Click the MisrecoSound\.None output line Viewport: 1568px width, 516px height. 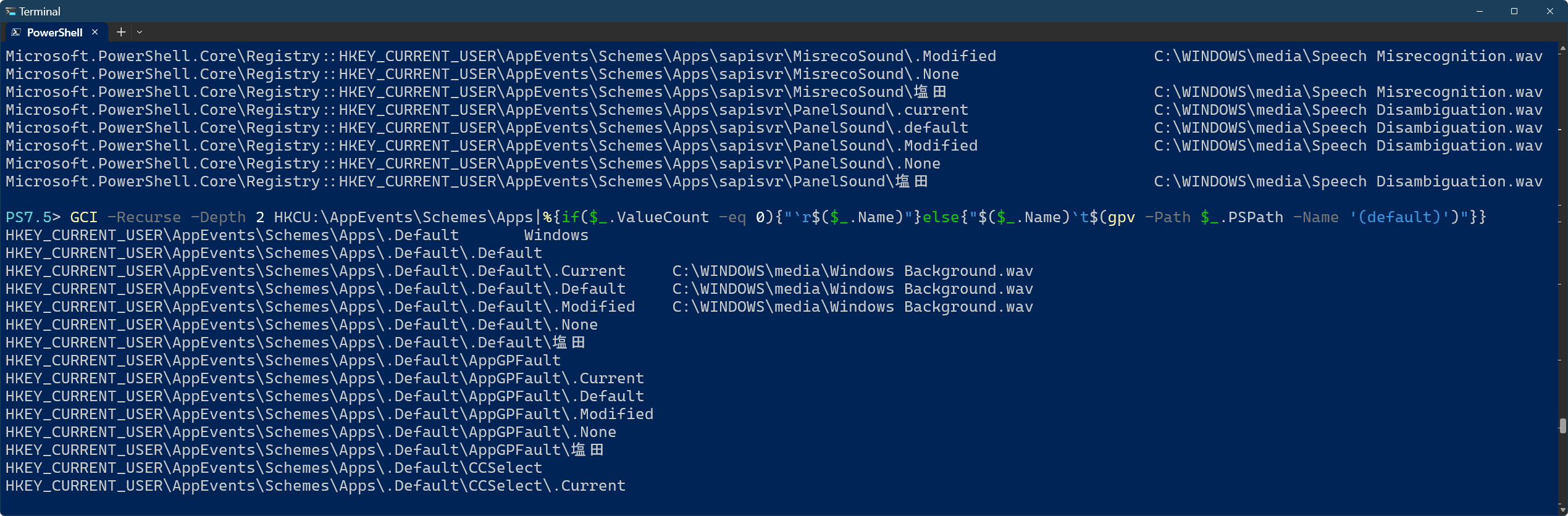point(482,74)
